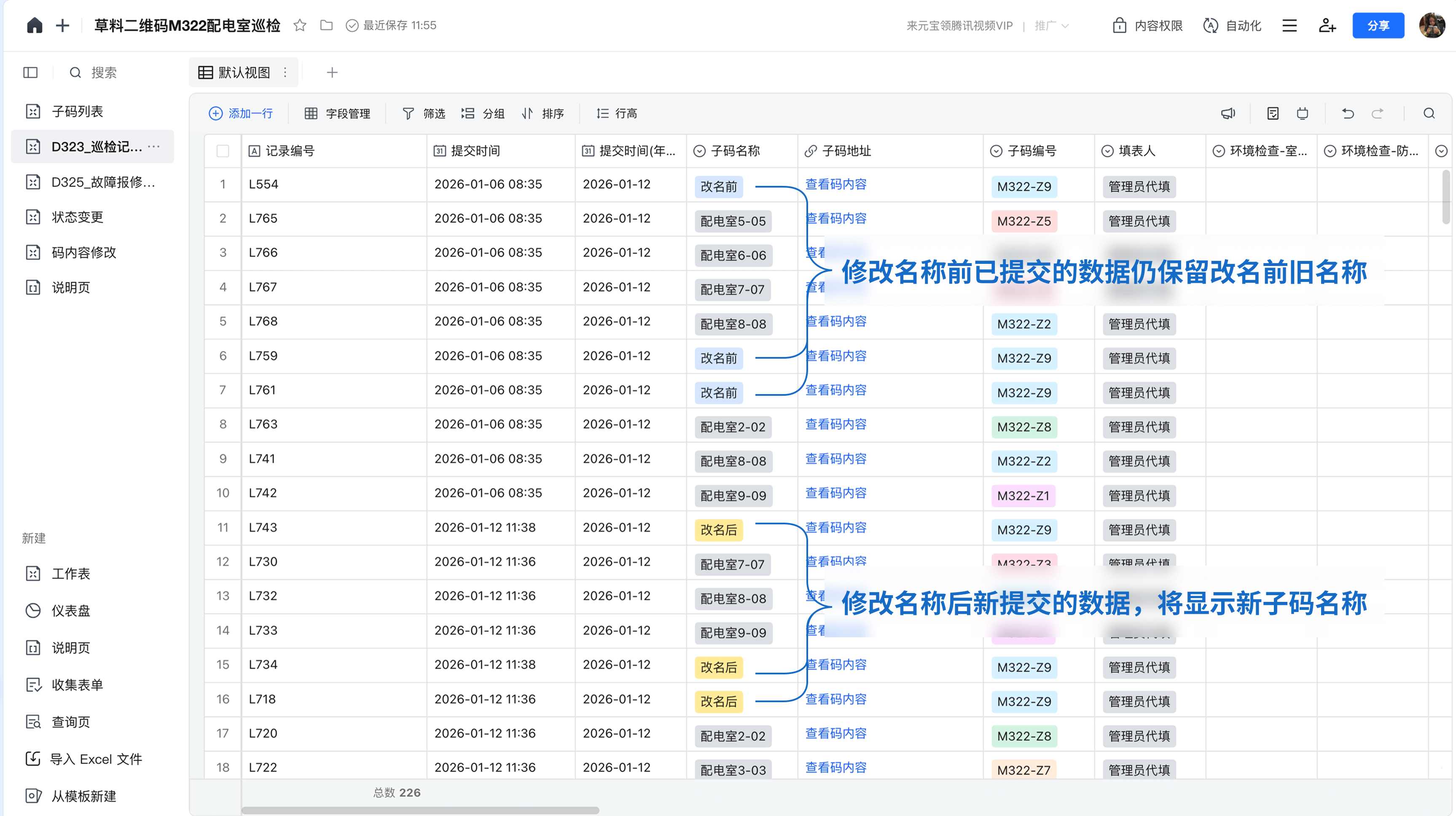Click the announcement megaphone icon
The height and width of the screenshot is (816, 1456).
[1228, 113]
